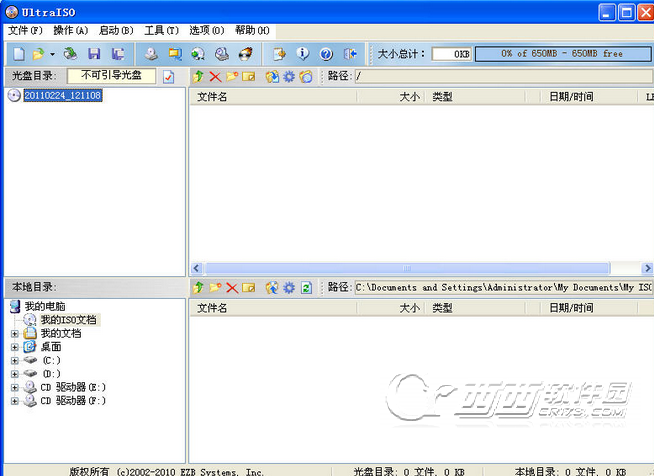
Task: Click rename folder icon in disc directory toolbar
Action: pyautogui.click(x=249, y=77)
